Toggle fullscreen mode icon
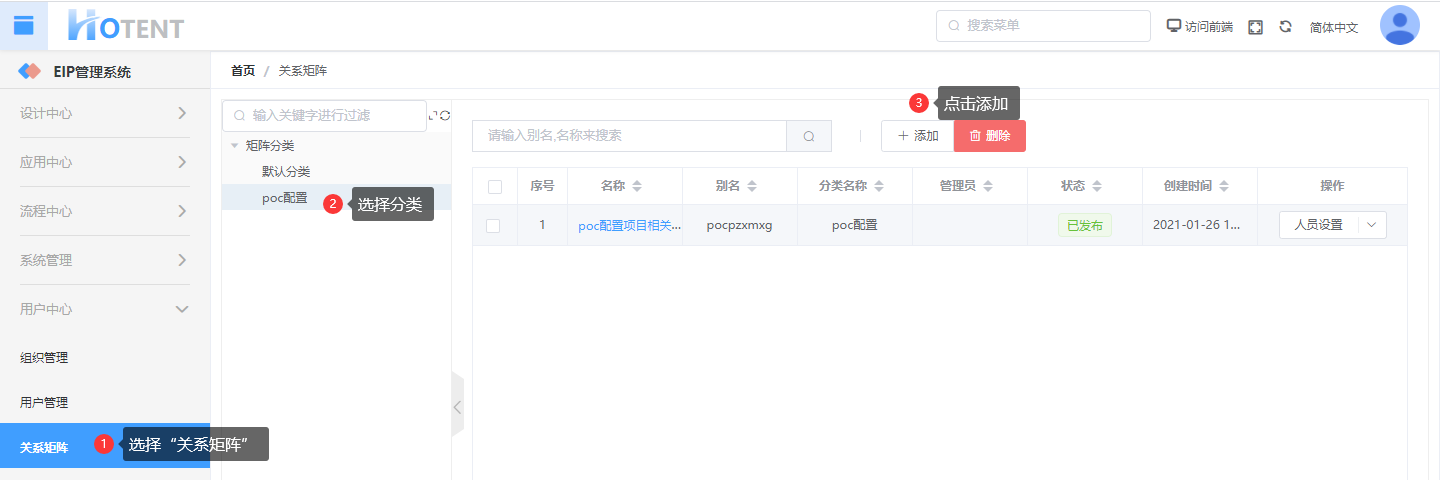This screenshot has height=480, width=1440. (x=1256, y=27)
